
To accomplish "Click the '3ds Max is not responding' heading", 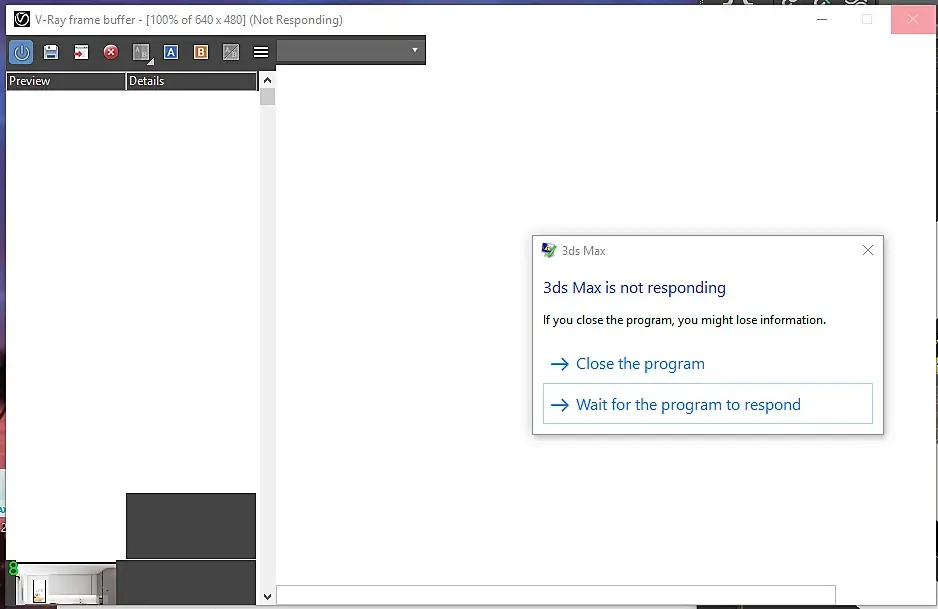I will [x=634, y=288].
